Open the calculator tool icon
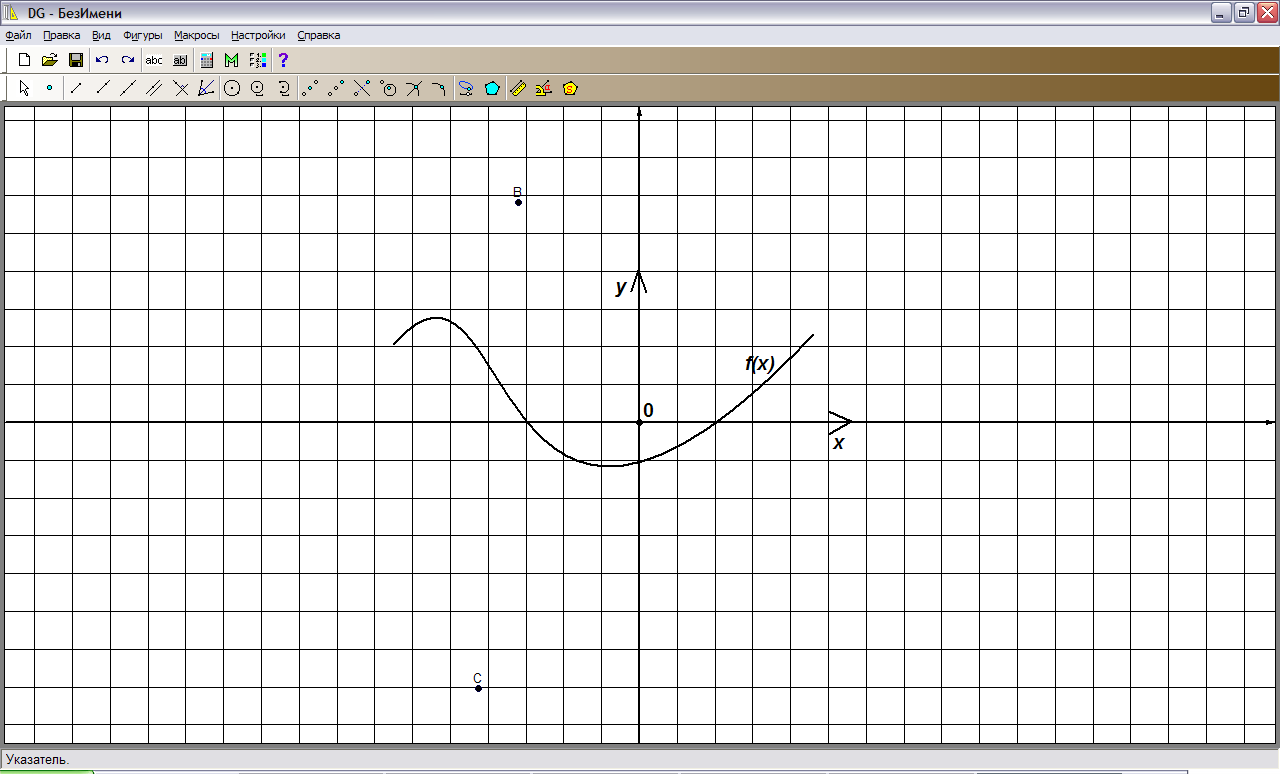1280x774 pixels. 207,60
